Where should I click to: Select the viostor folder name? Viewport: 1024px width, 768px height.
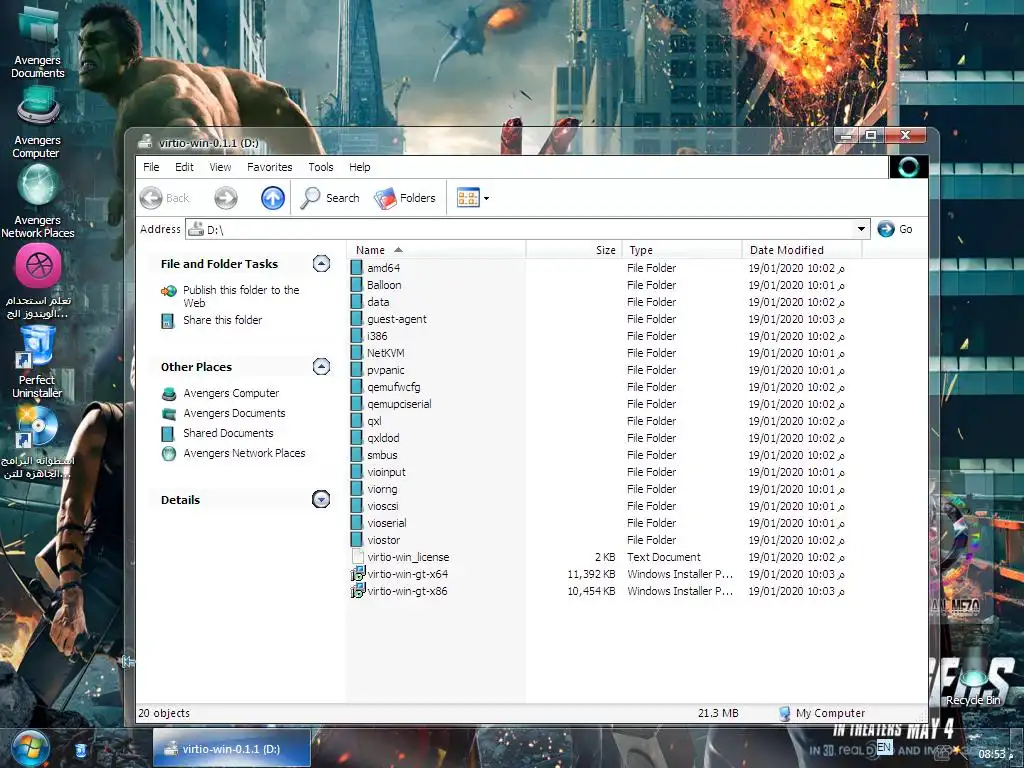[383, 540]
